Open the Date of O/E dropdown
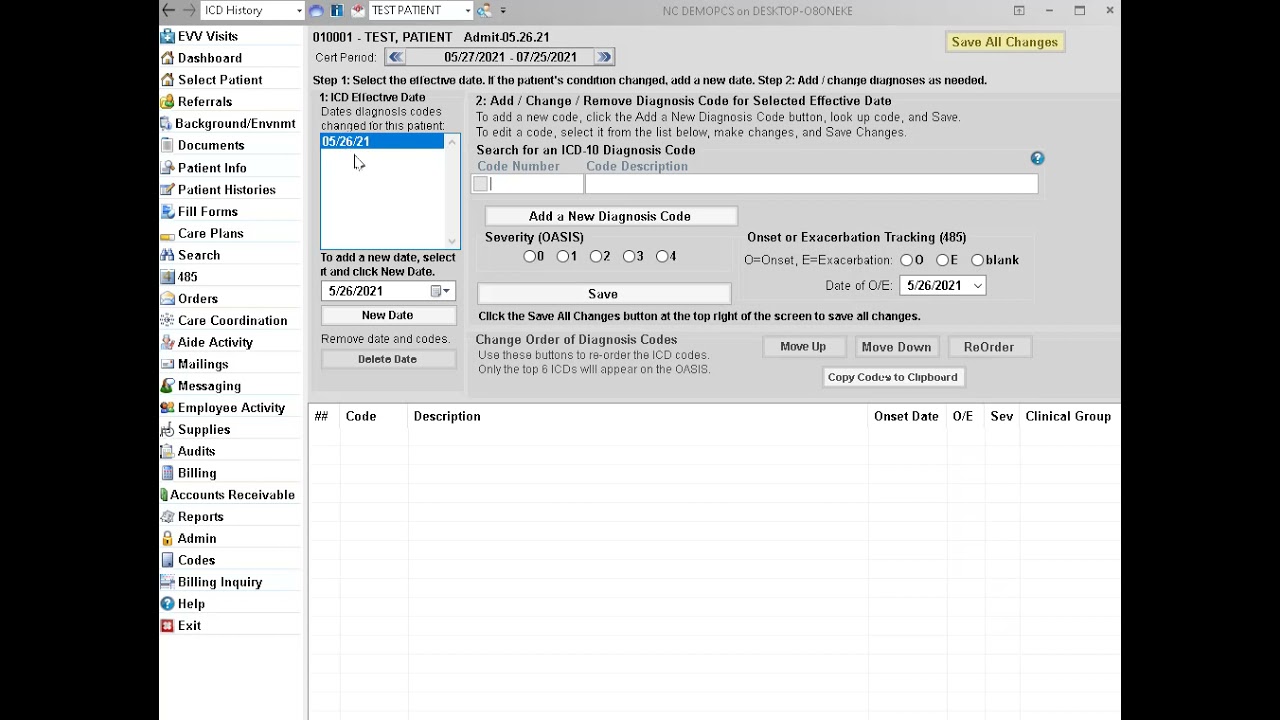Image resolution: width=1280 pixels, height=720 pixels. 977,286
